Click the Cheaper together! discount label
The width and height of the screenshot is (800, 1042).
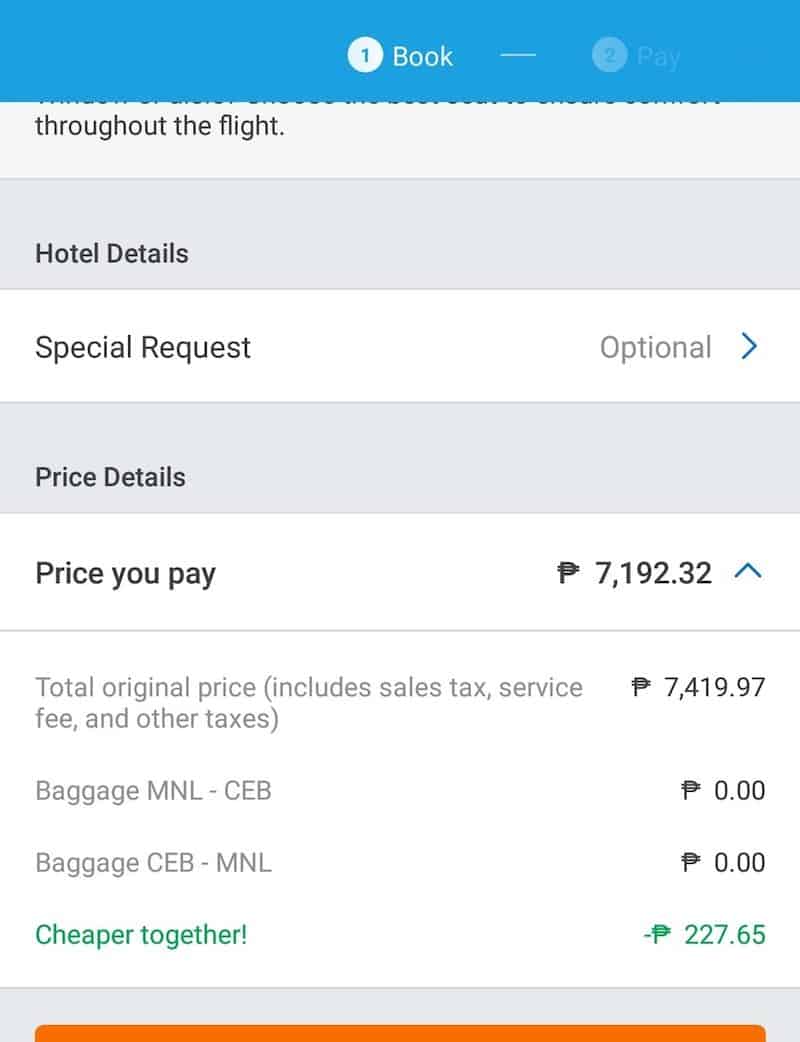click(141, 935)
